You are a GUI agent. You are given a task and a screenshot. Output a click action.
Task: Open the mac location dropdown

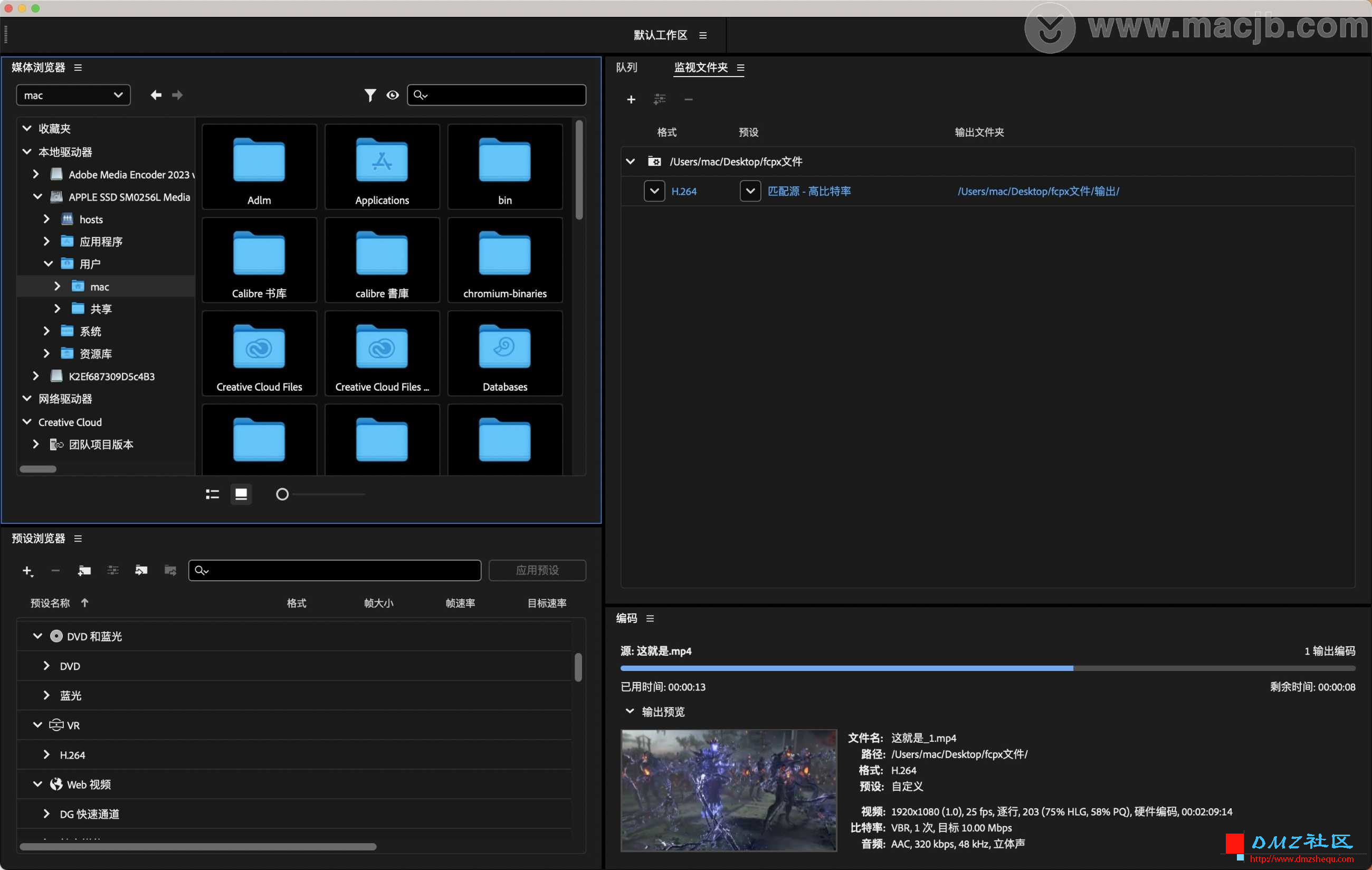73,95
